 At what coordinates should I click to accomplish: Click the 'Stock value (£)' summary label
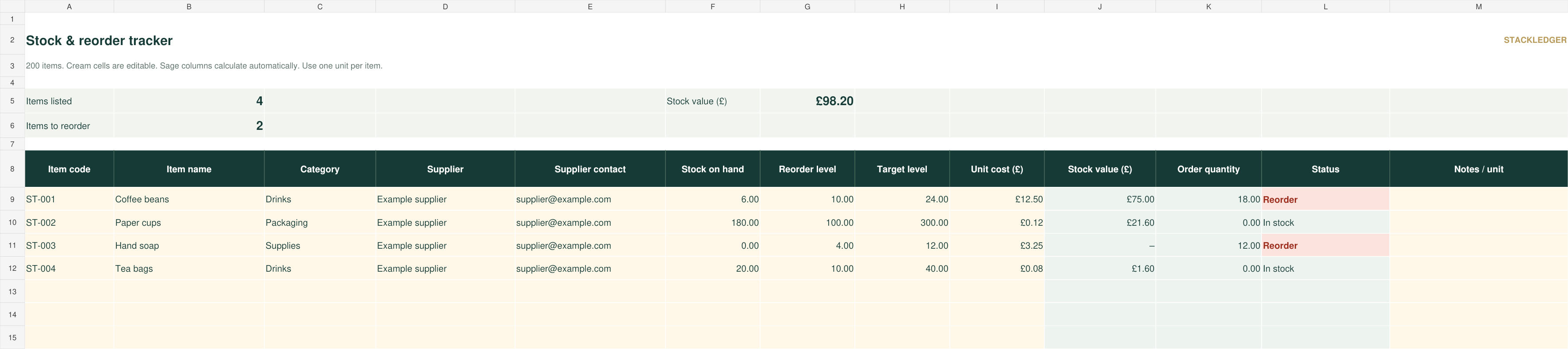pyautogui.click(x=712, y=101)
